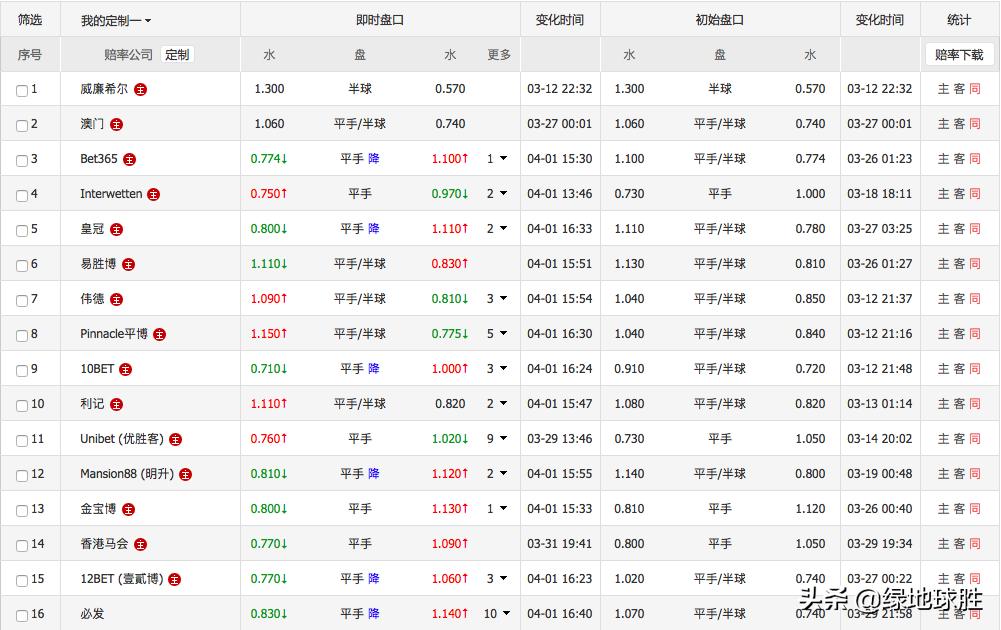Image resolution: width=1001 pixels, height=630 pixels.
Task: Select row 11 checkbox for Unibet
Action: point(22,440)
